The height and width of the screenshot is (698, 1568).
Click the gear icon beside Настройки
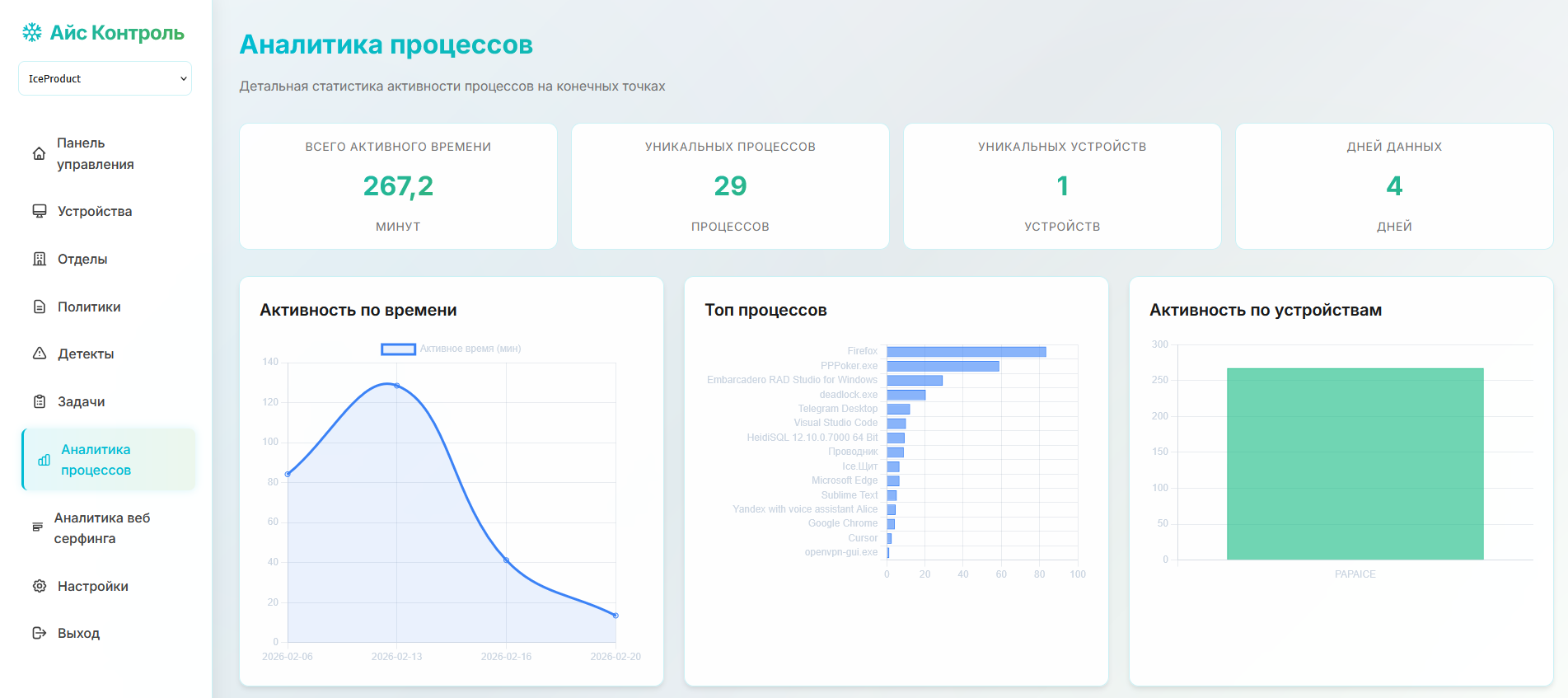[x=39, y=586]
